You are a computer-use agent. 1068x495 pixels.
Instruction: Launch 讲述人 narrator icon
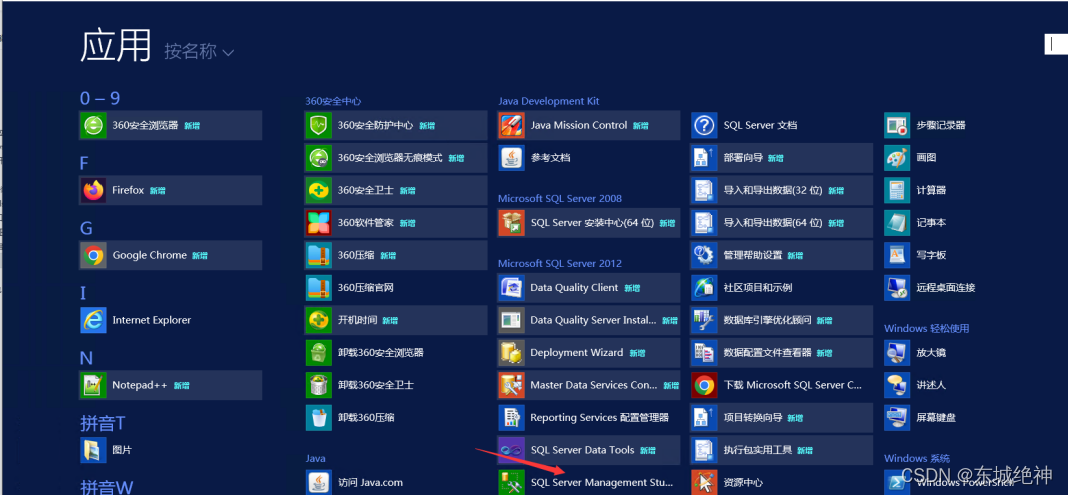coord(897,385)
